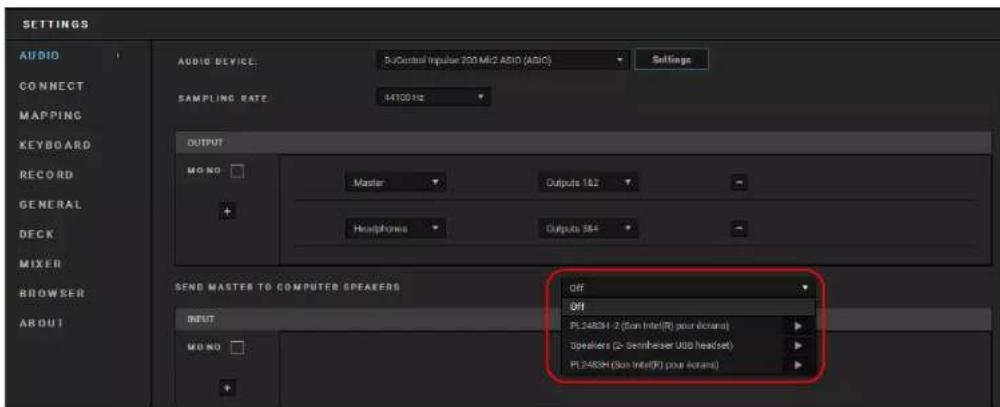Viewport: 1000px width, 407px height.
Task: Switch to the General settings tab
Action: click(x=51, y=204)
